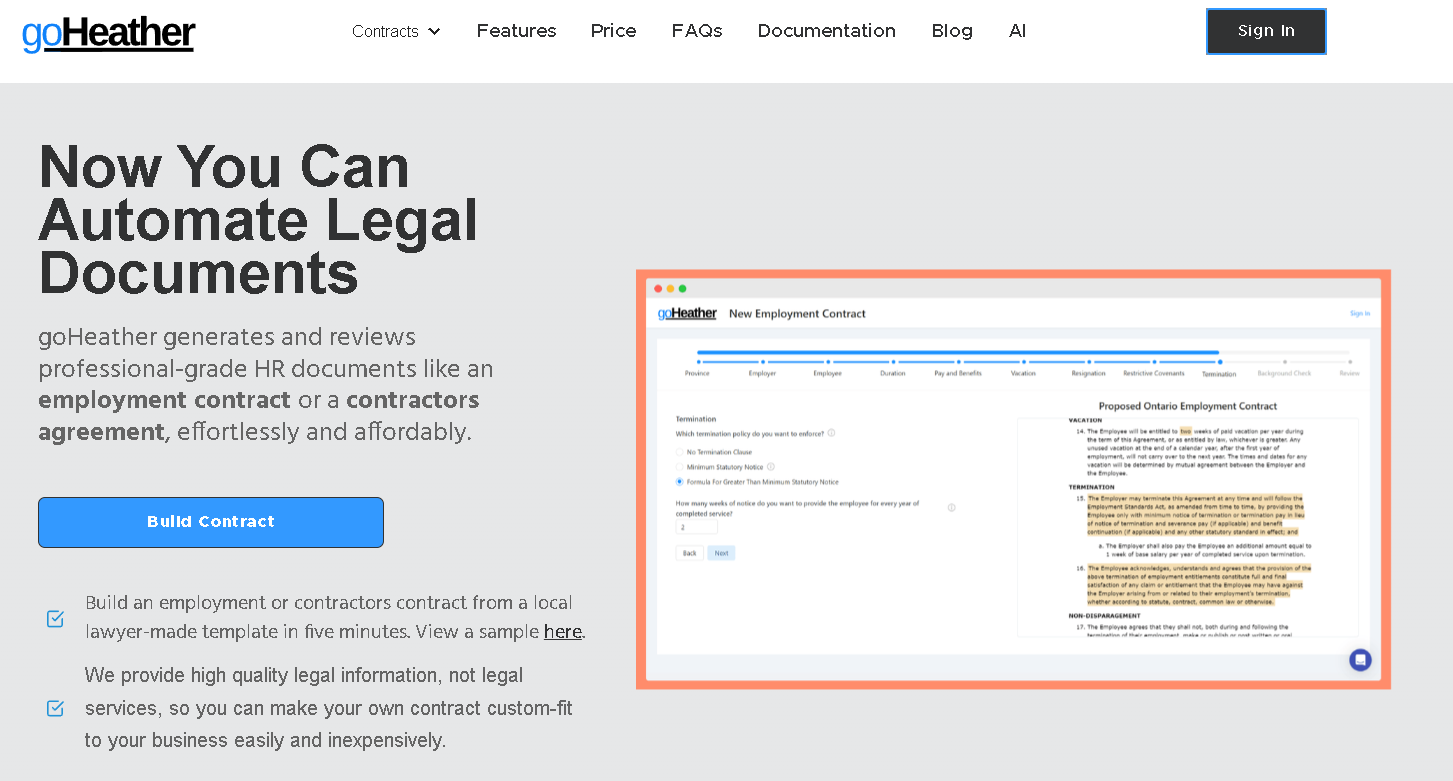Open the chat bubble icon
The height and width of the screenshot is (781, 1453).
1360,660
